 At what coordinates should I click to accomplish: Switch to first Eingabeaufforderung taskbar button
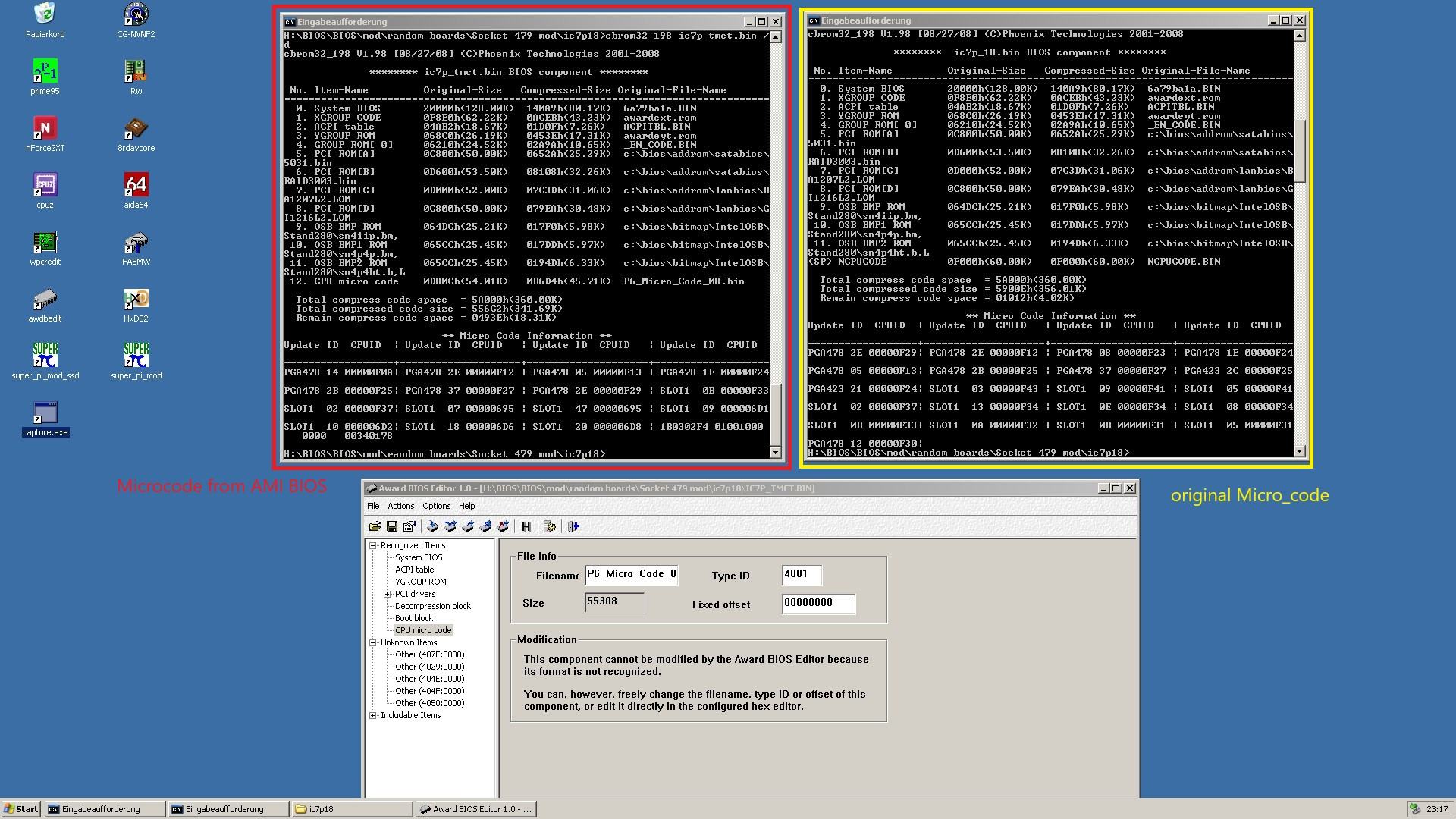pos(105,809)
